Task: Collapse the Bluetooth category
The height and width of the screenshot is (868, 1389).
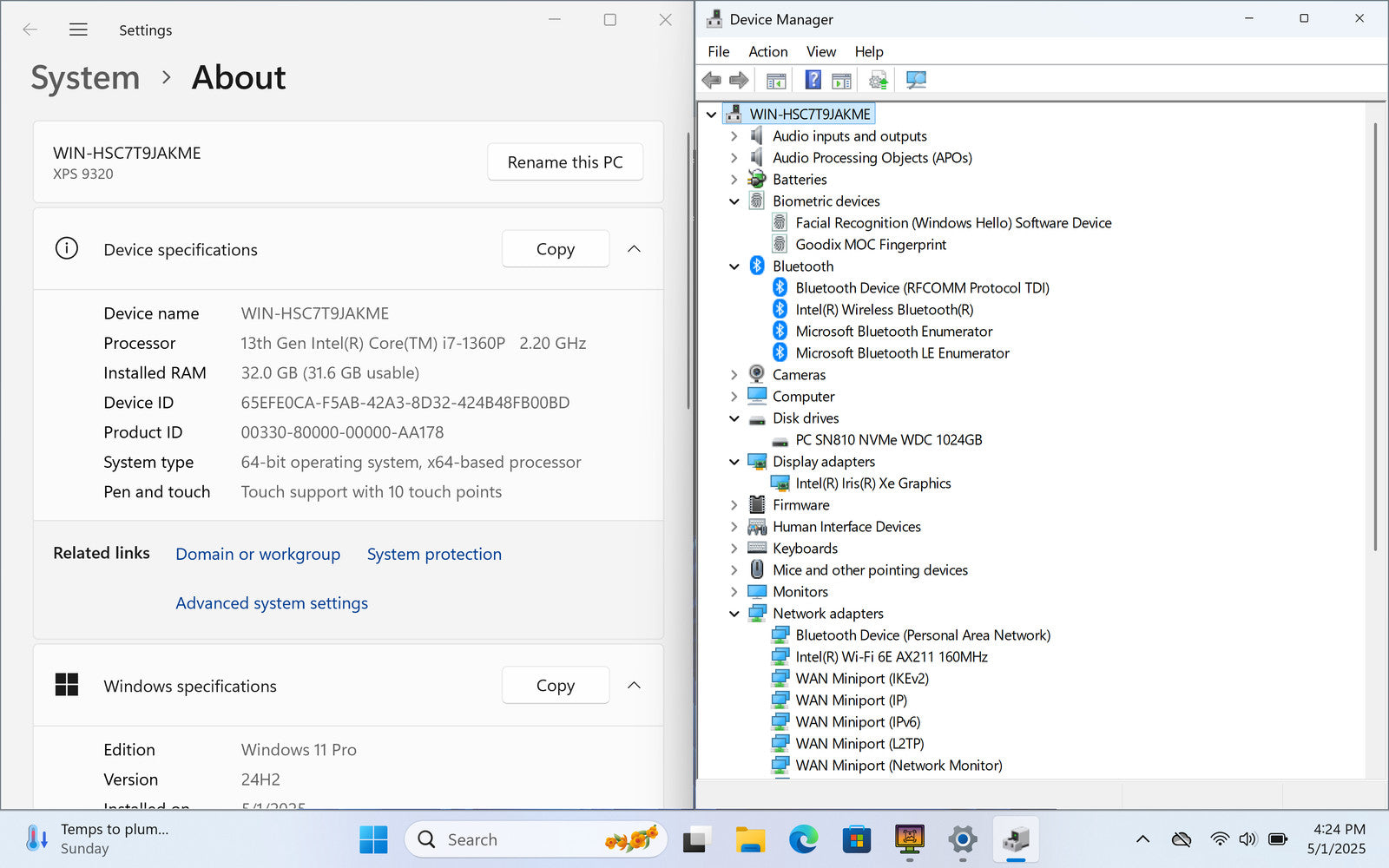Action: pyautogui.click(x=734, y=266)
